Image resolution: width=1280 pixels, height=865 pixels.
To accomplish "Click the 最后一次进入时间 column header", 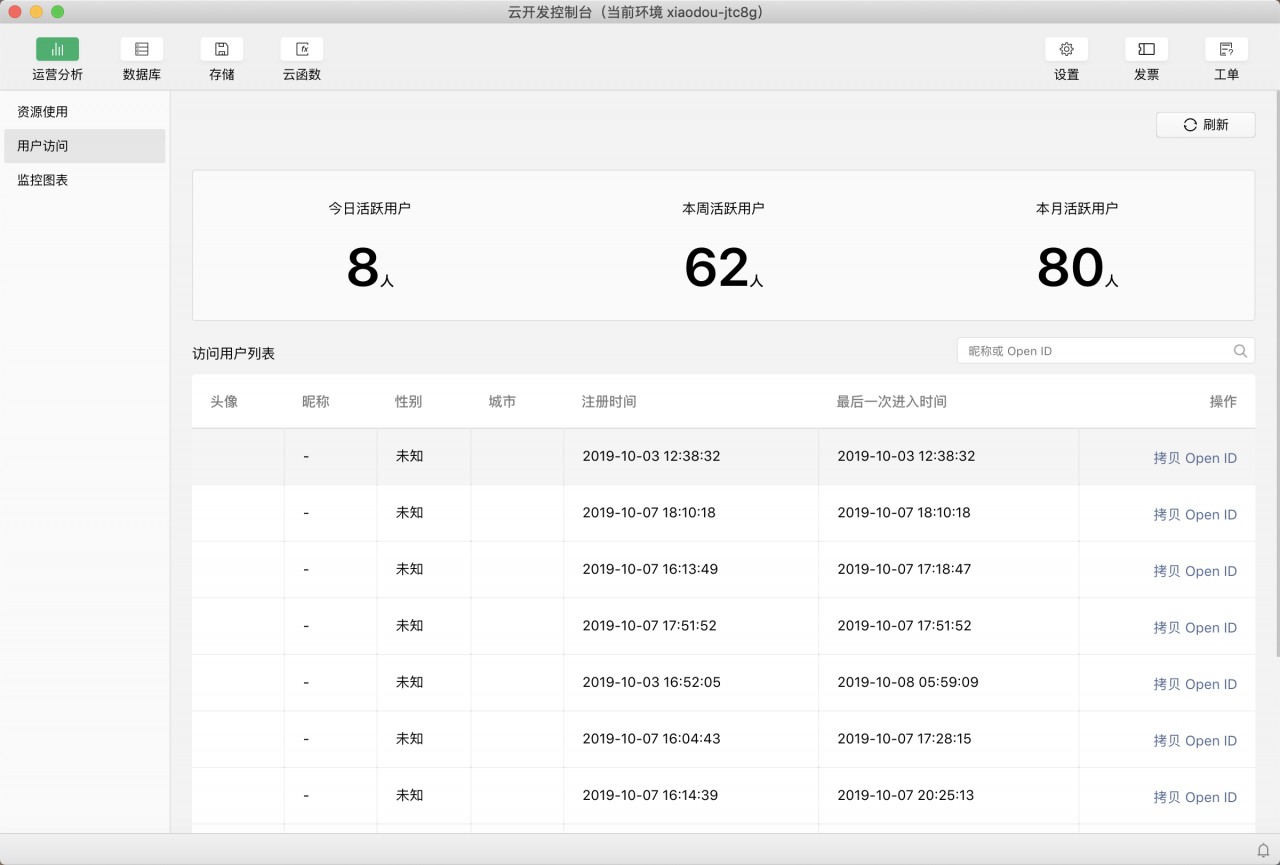I will coord(891,402).
